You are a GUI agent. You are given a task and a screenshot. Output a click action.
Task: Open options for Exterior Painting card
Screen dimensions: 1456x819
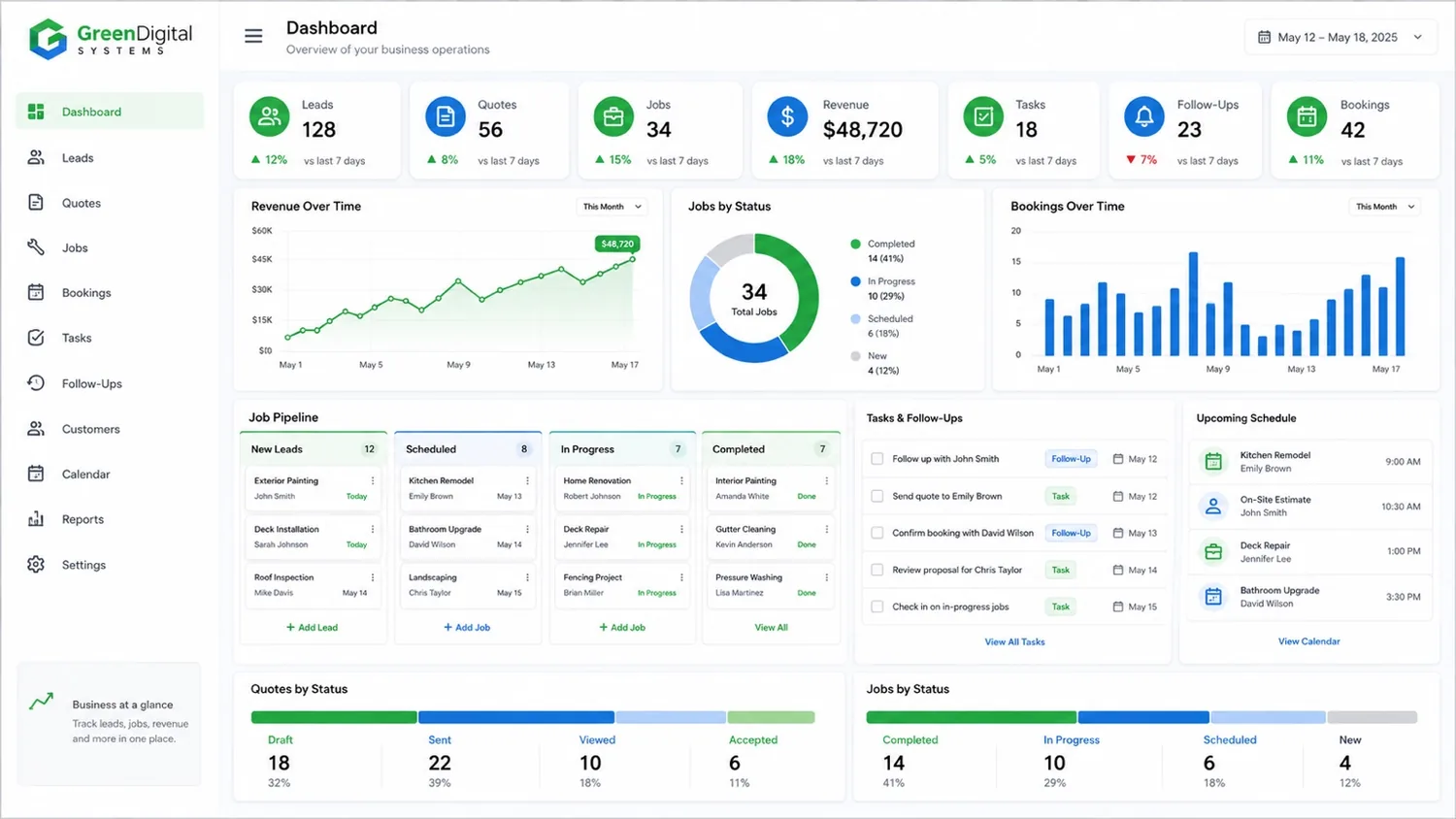(373, 480)
